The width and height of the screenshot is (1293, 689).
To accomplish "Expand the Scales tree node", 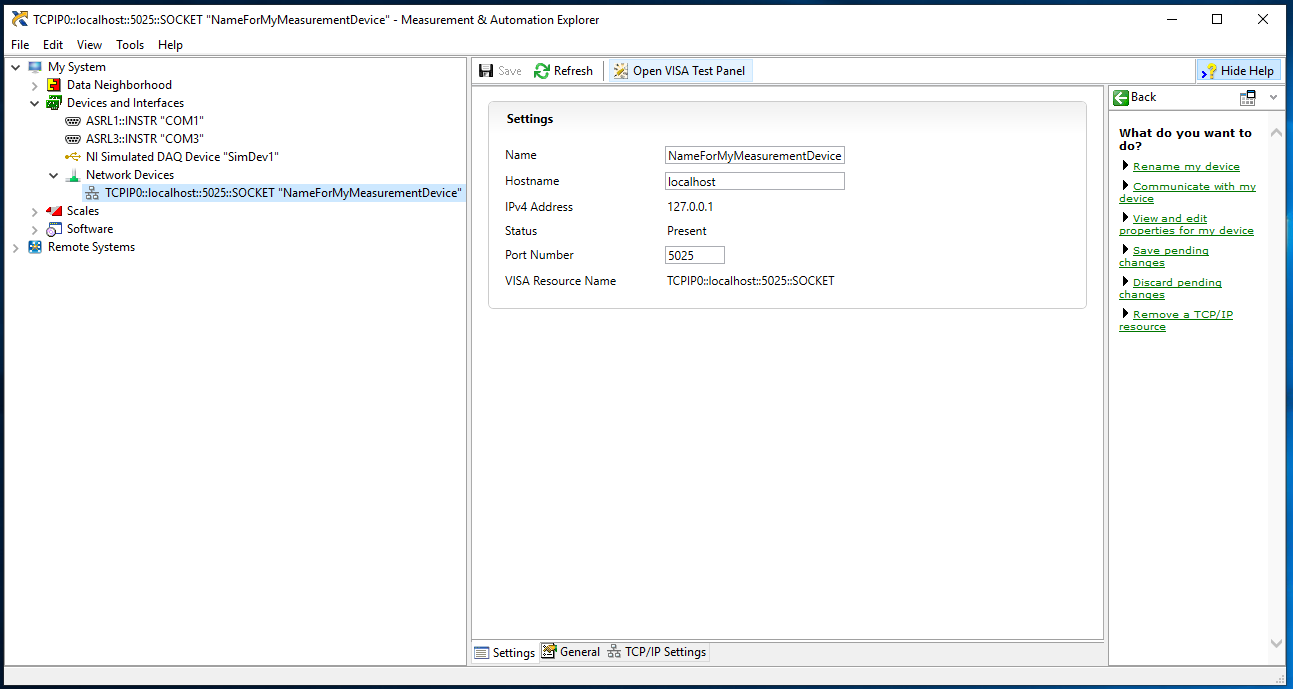I will [35, 211].
